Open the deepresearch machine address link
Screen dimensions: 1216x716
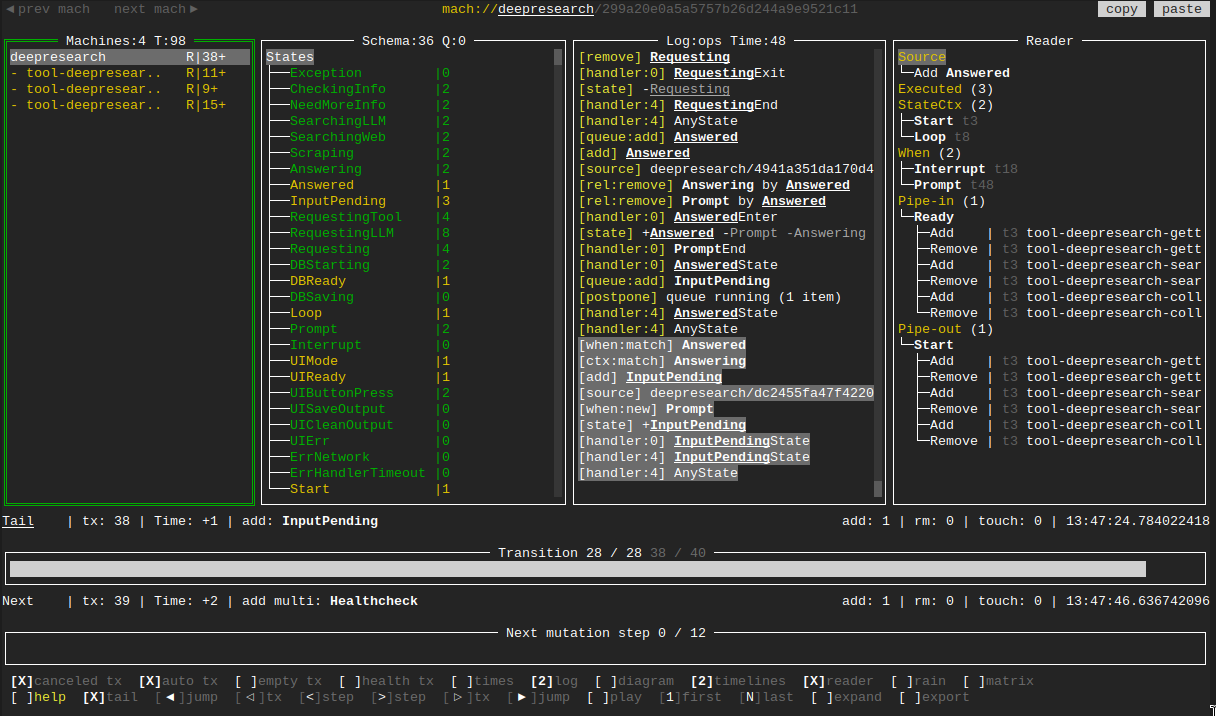click(x=546, y=9)
